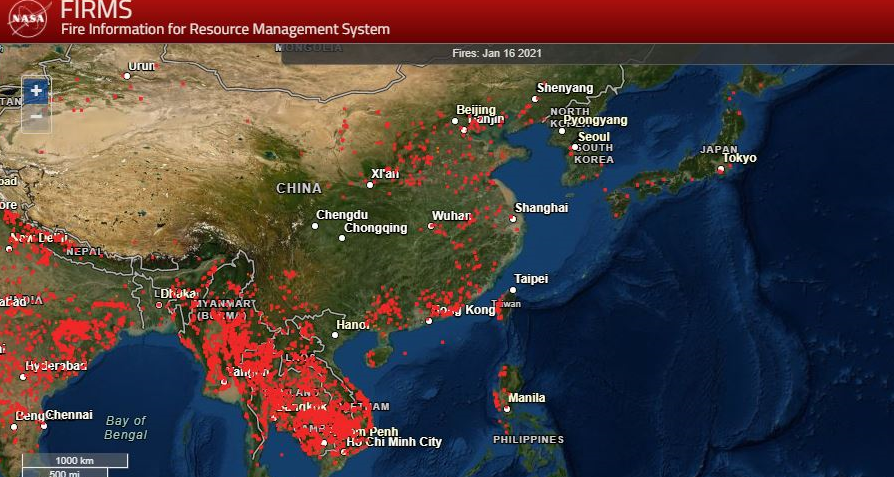Select the Pyongyang city label
The height and width of the screenshot is (477, 894).
click(x=595, y=120)
